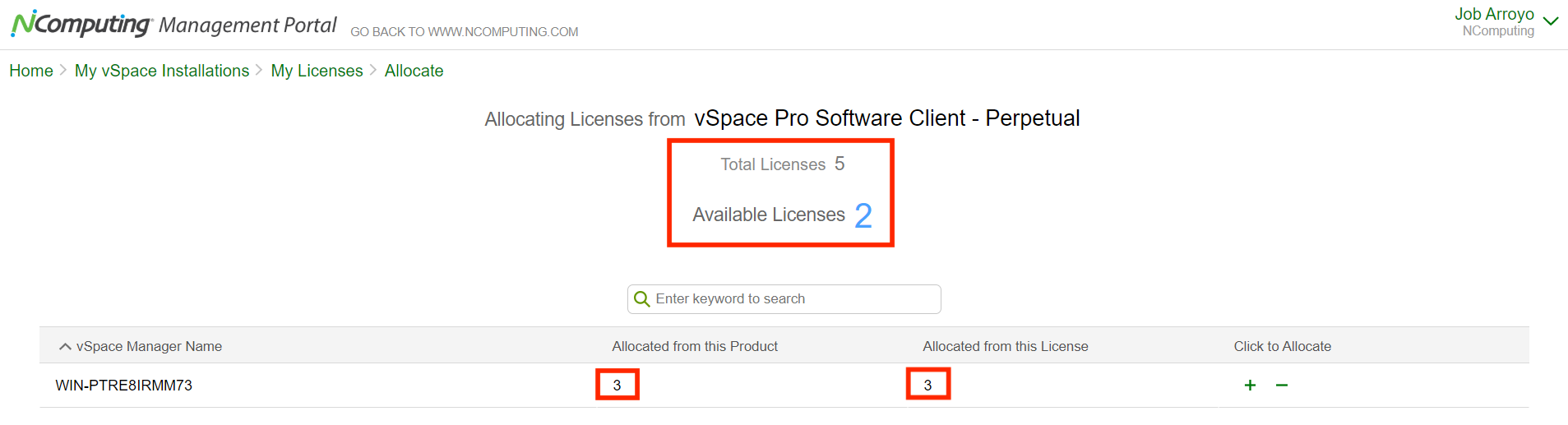
Task: Click Go Back to www.ncomputing.com link
Action: tap(464, 32)
